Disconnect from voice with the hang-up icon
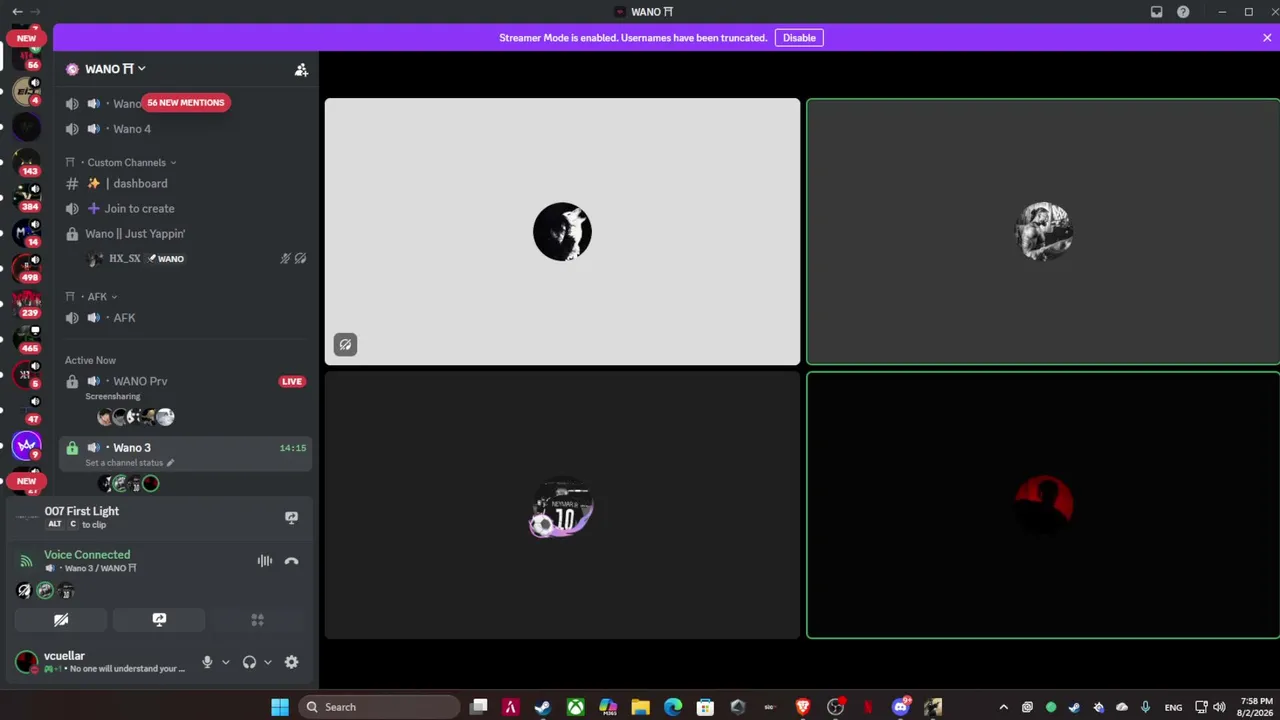The height and width of the screenshot is (720, 1280). (291, 561)
